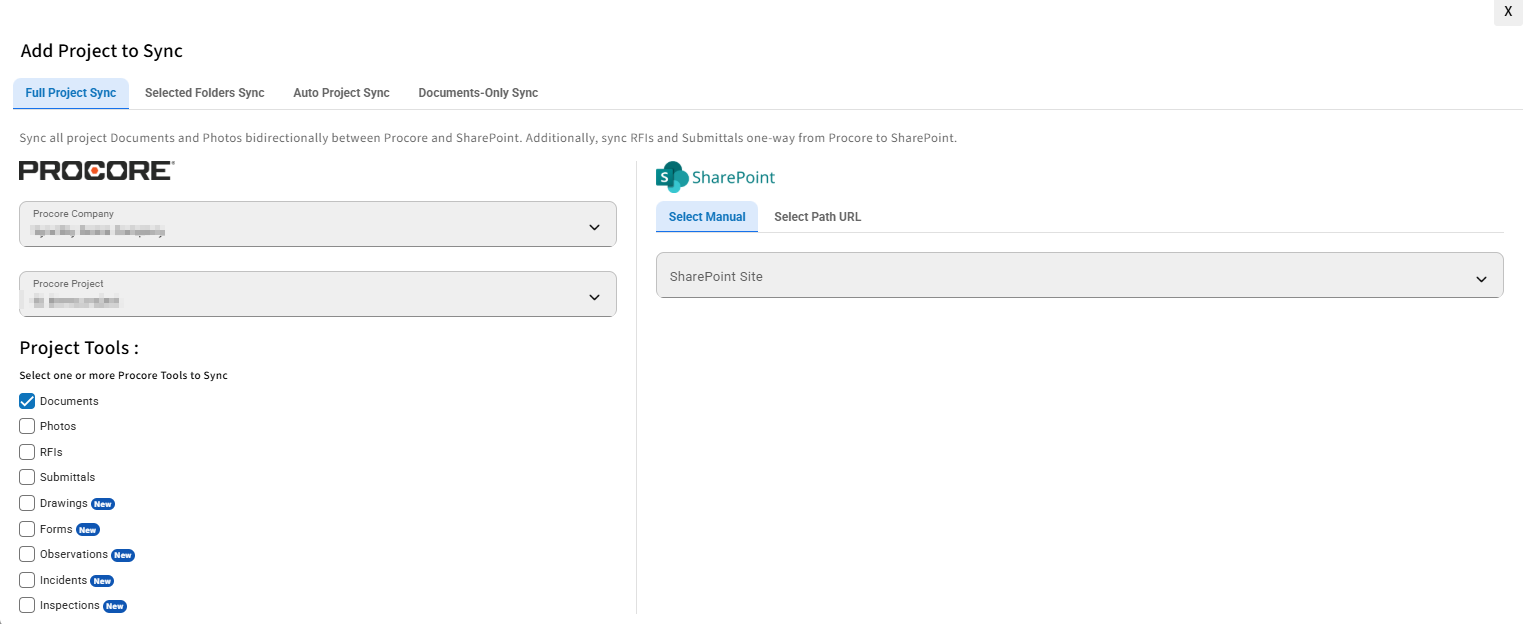Screen dimensions: 1530x624
Task: Click 'Select one or more Procore Tools to Sync'
Action: [x=124, y=376]
